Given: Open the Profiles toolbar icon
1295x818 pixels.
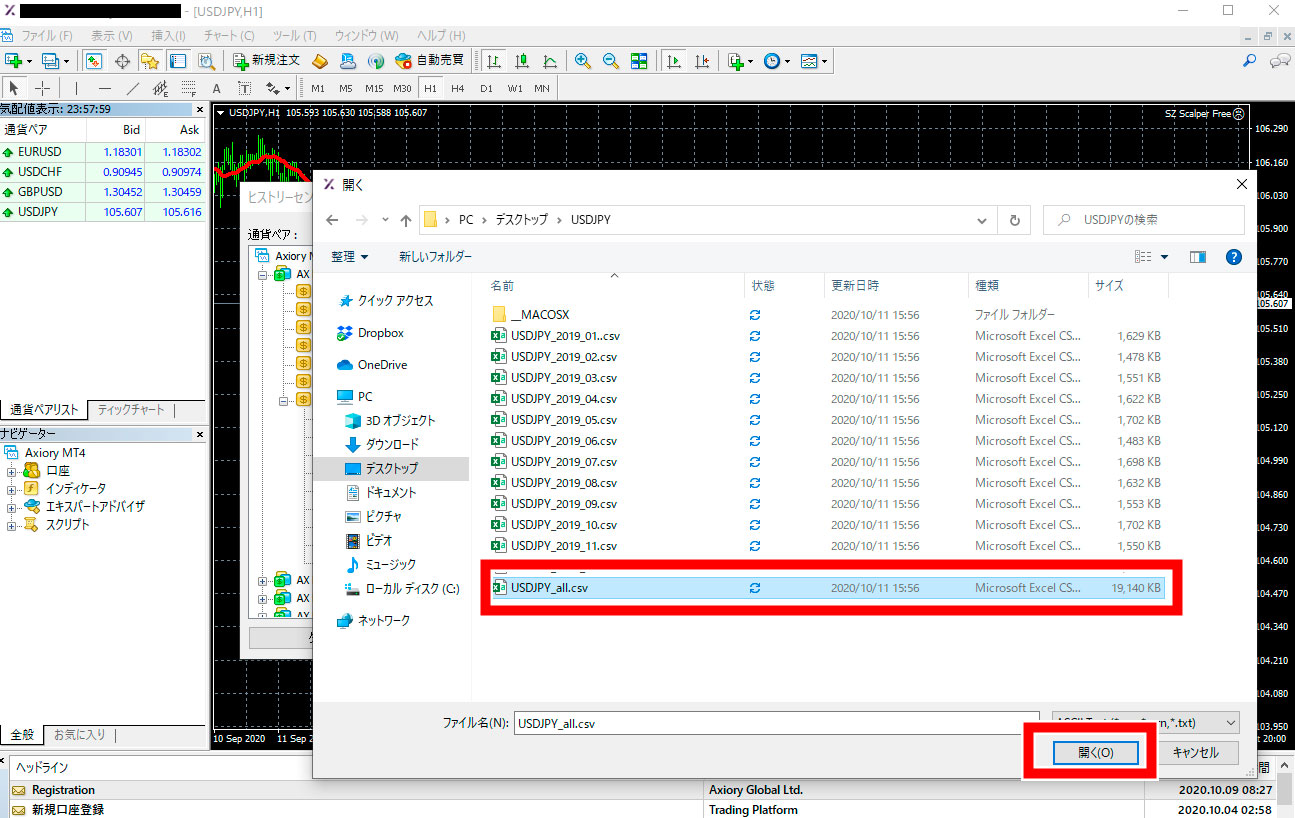Looking at the screenshot, I should [50, 61].
